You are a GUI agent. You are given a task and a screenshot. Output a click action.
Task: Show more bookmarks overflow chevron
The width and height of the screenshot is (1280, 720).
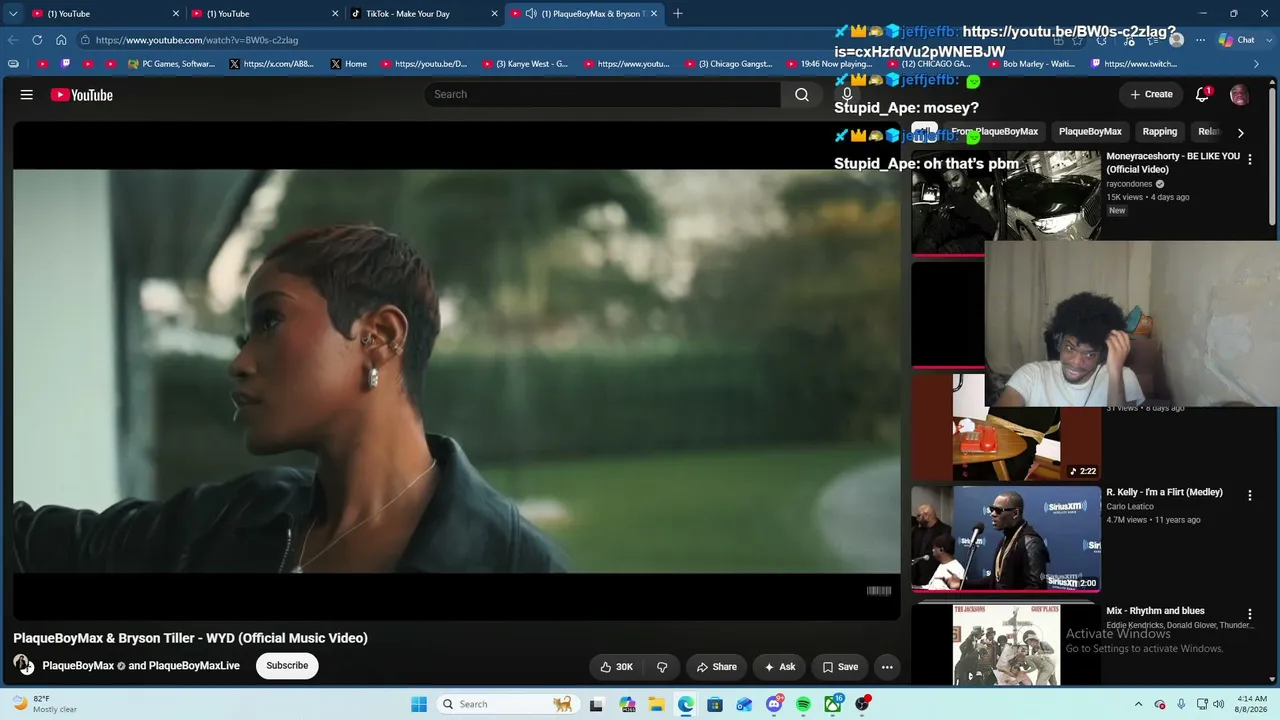[1256, 64]
